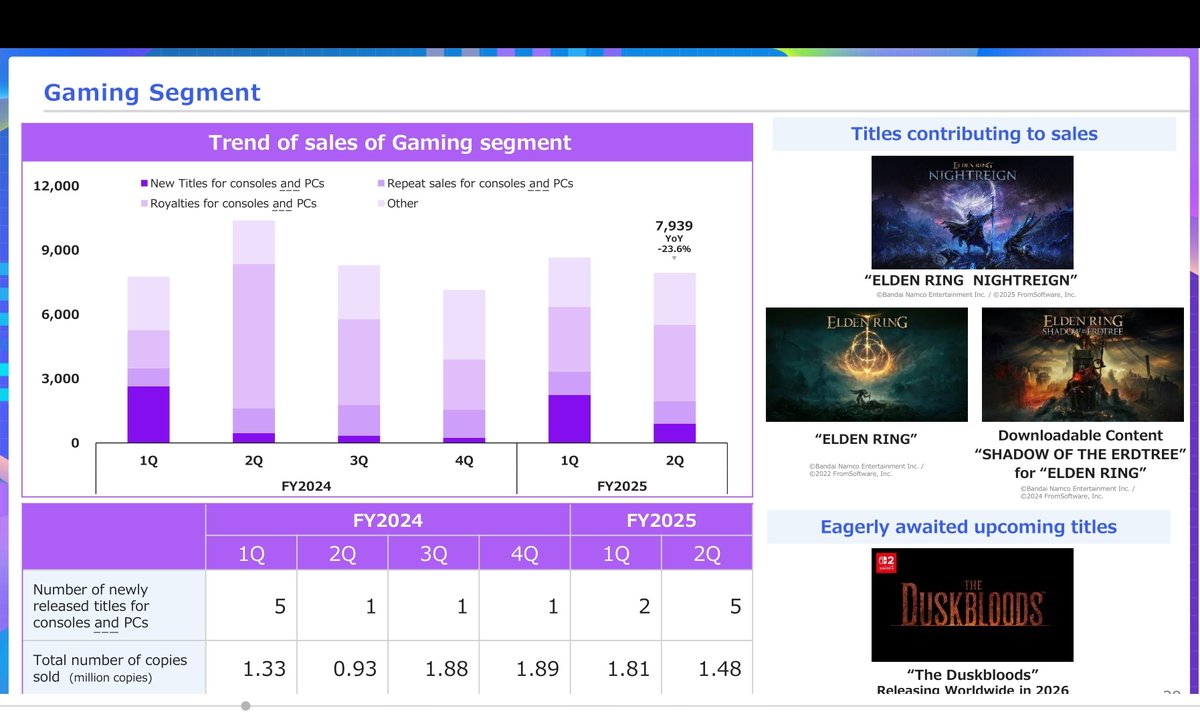The width and height of the screenshot is (1200, 722).
Task: Click the 'Total number of copies sold' row label
Action: [110, 668]
